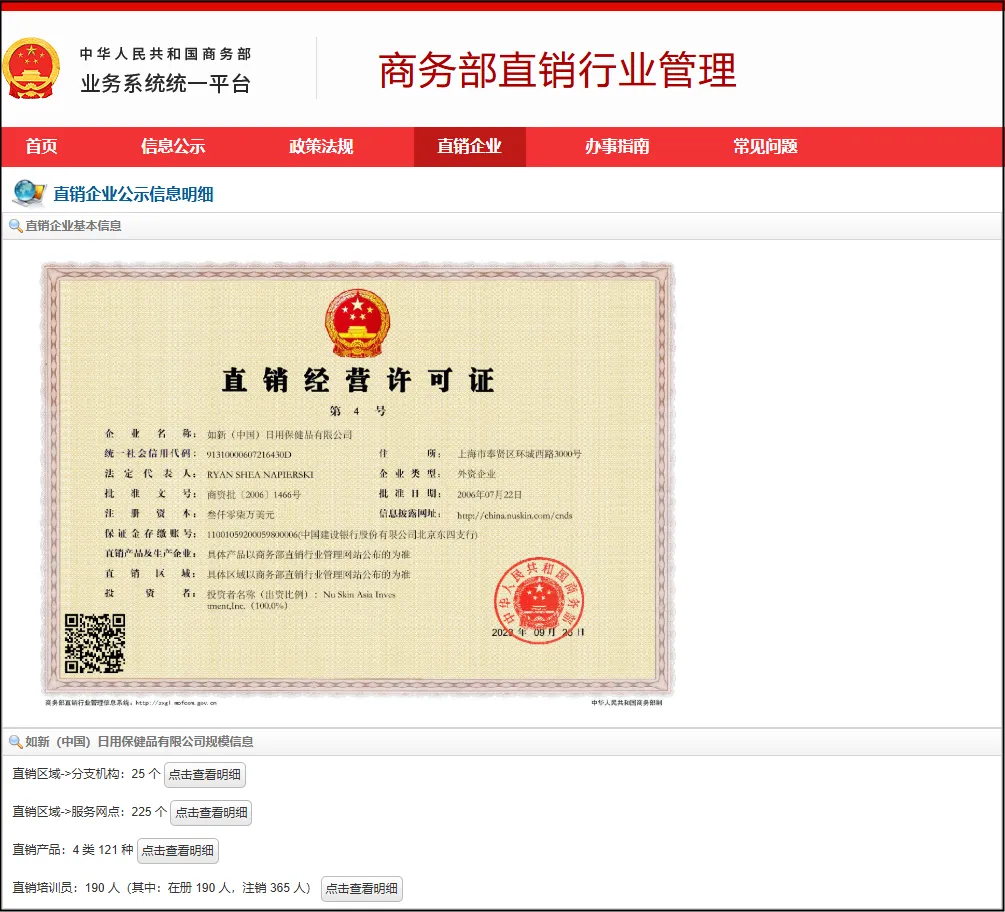Click the text 直销产品: 4 类 121 种
Screen dimensions: 1005x912
[72, 849]
